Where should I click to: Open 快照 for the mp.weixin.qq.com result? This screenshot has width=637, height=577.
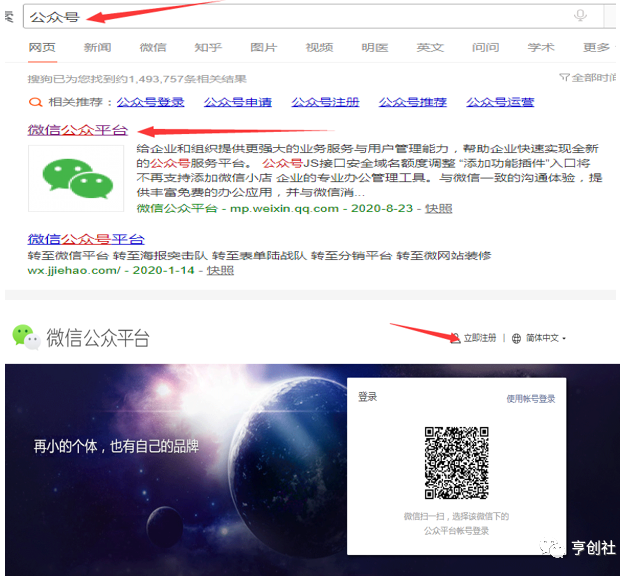coord(438,208)
